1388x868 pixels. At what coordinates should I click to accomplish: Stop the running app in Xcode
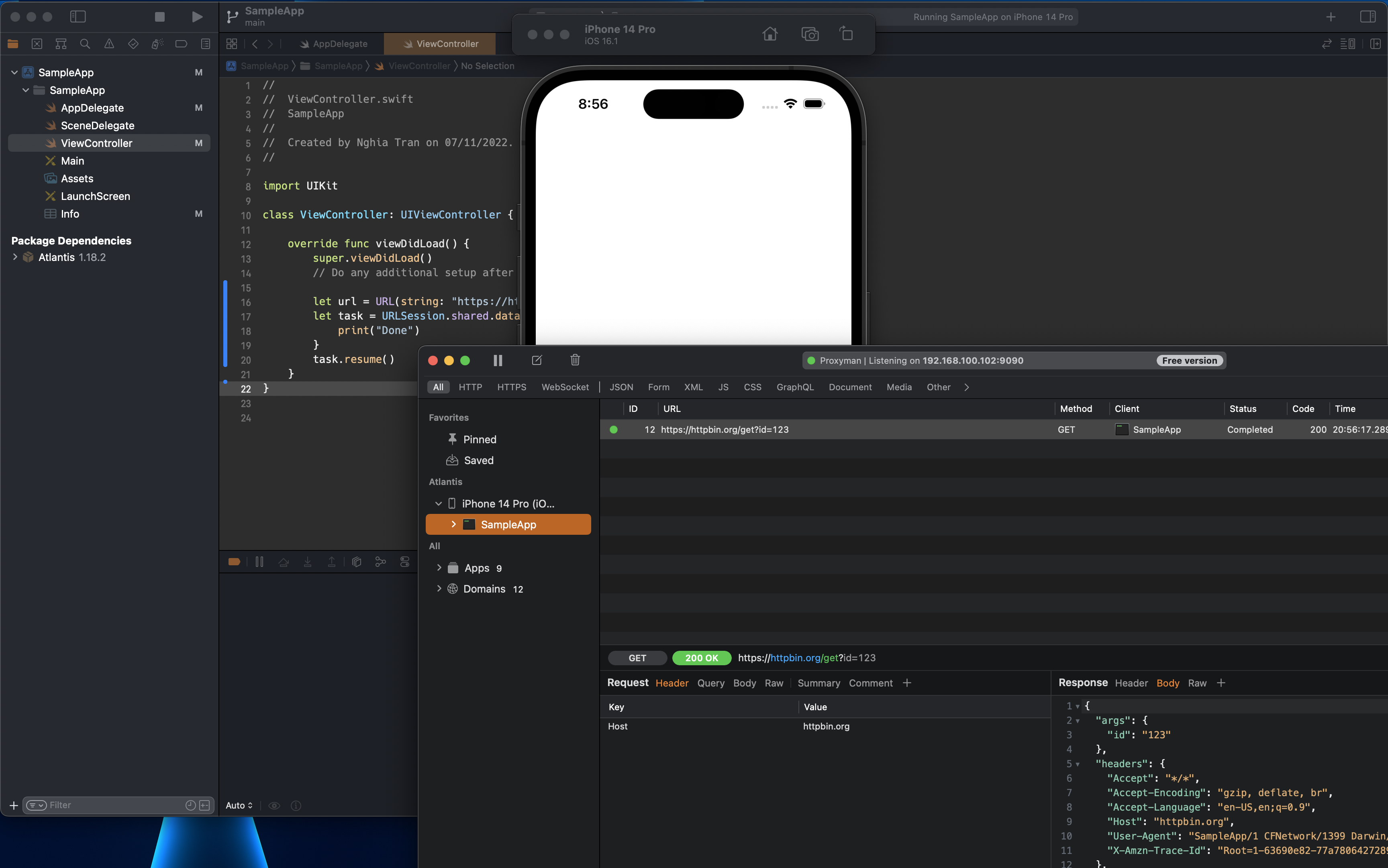pos(160,16)
